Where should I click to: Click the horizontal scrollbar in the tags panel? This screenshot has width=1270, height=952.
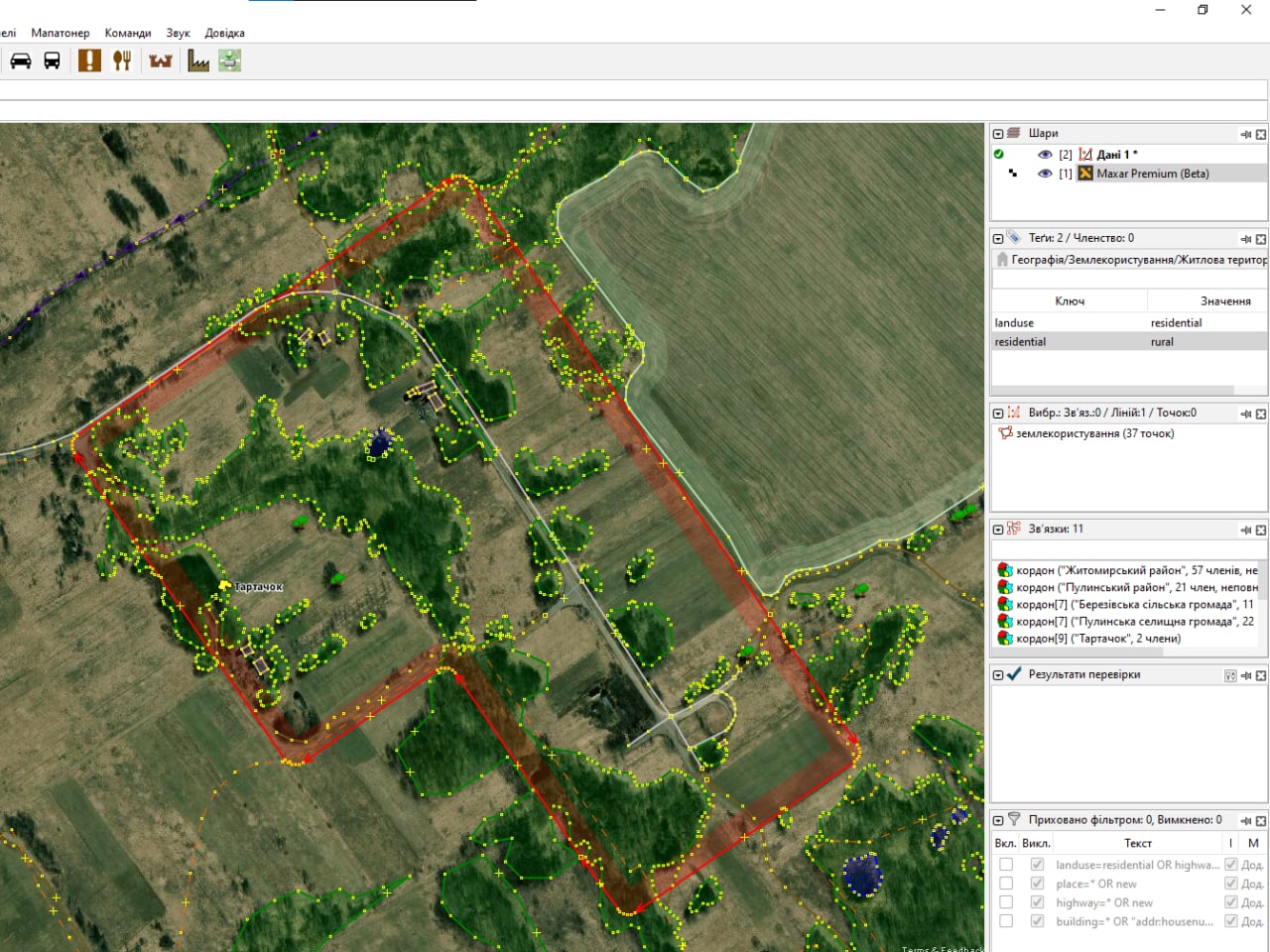coord(1112,391)
